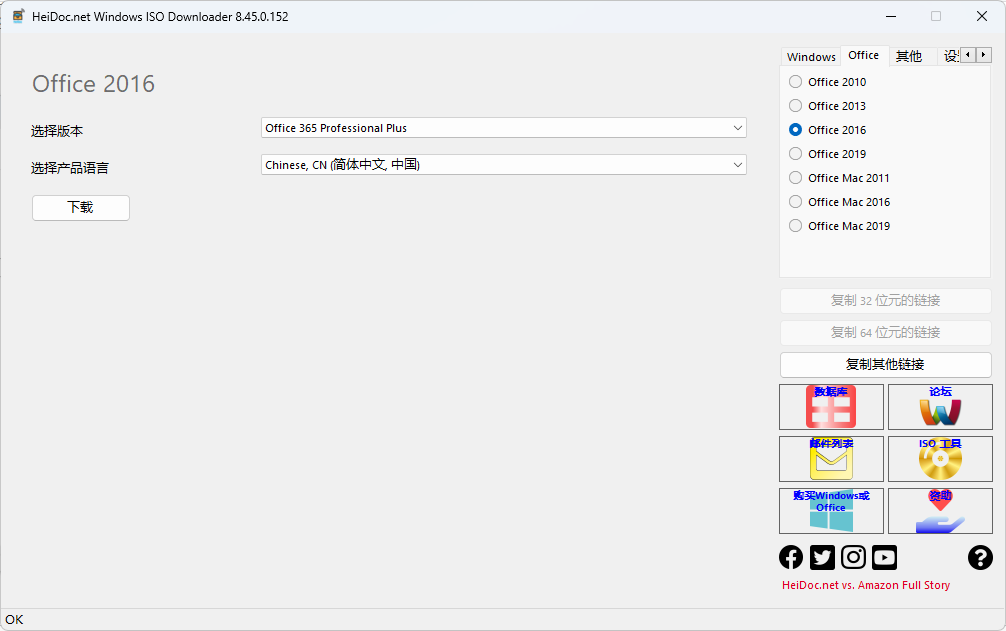Open the 邮件列表 mailing list icon

point(831,459)
